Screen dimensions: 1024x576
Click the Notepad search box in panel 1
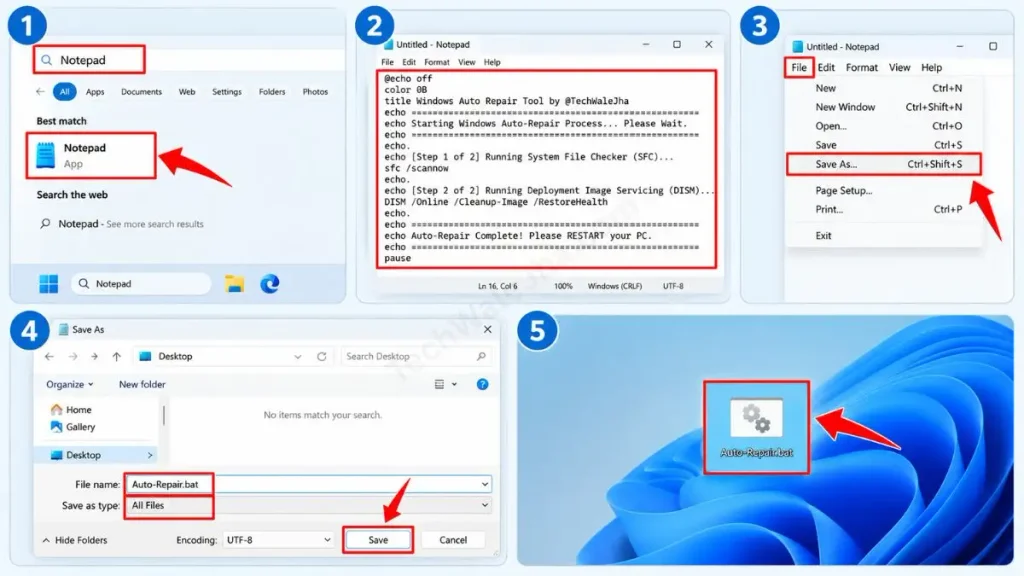pyautogui.click(x=89, y=60)
